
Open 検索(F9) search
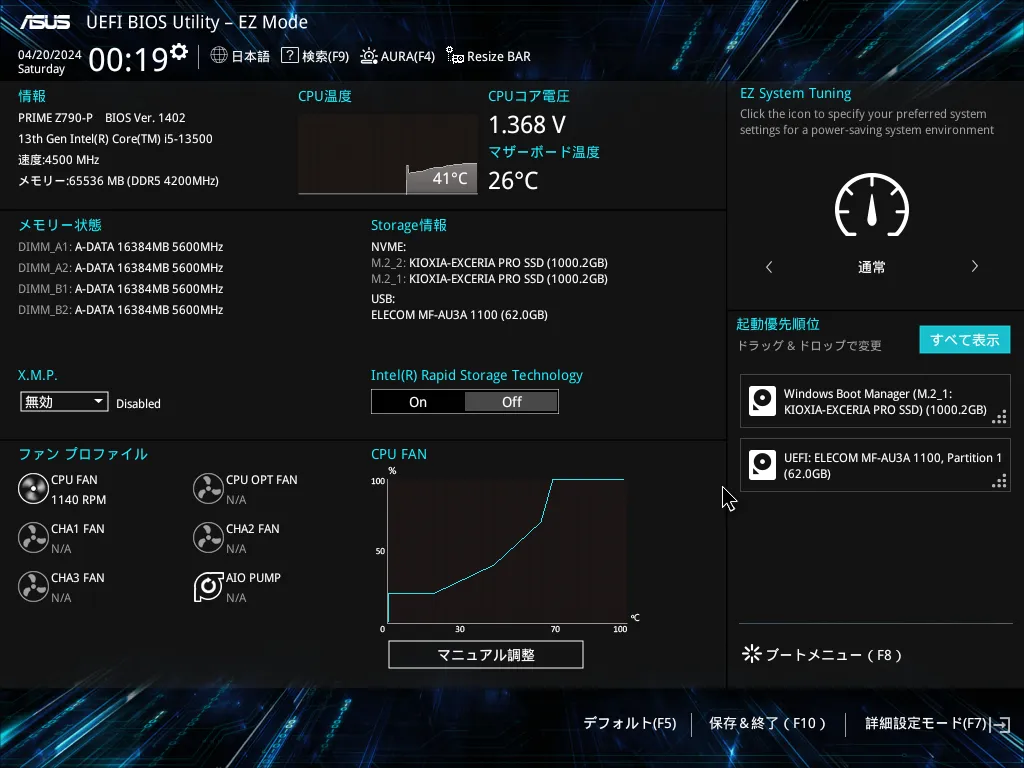[x=325, y=57]
